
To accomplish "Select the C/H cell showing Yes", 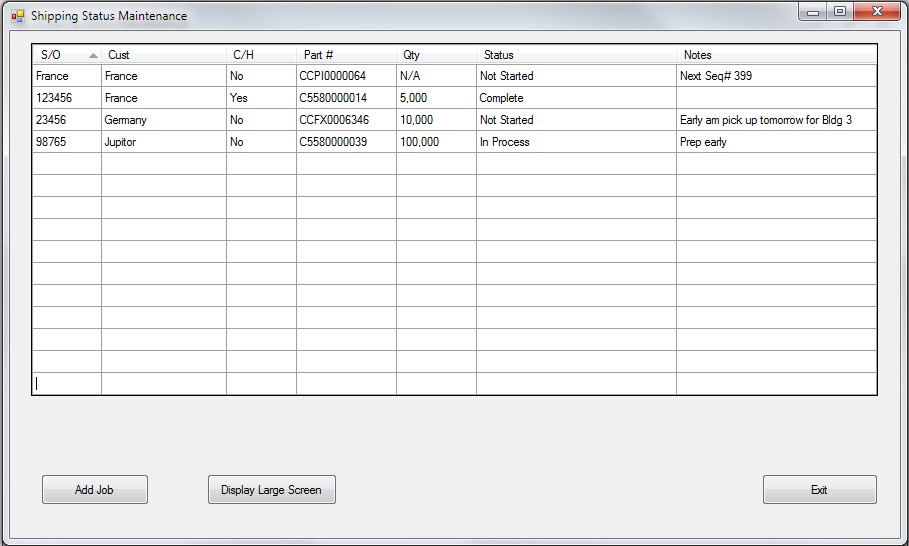I will click(x=261, y=98).
